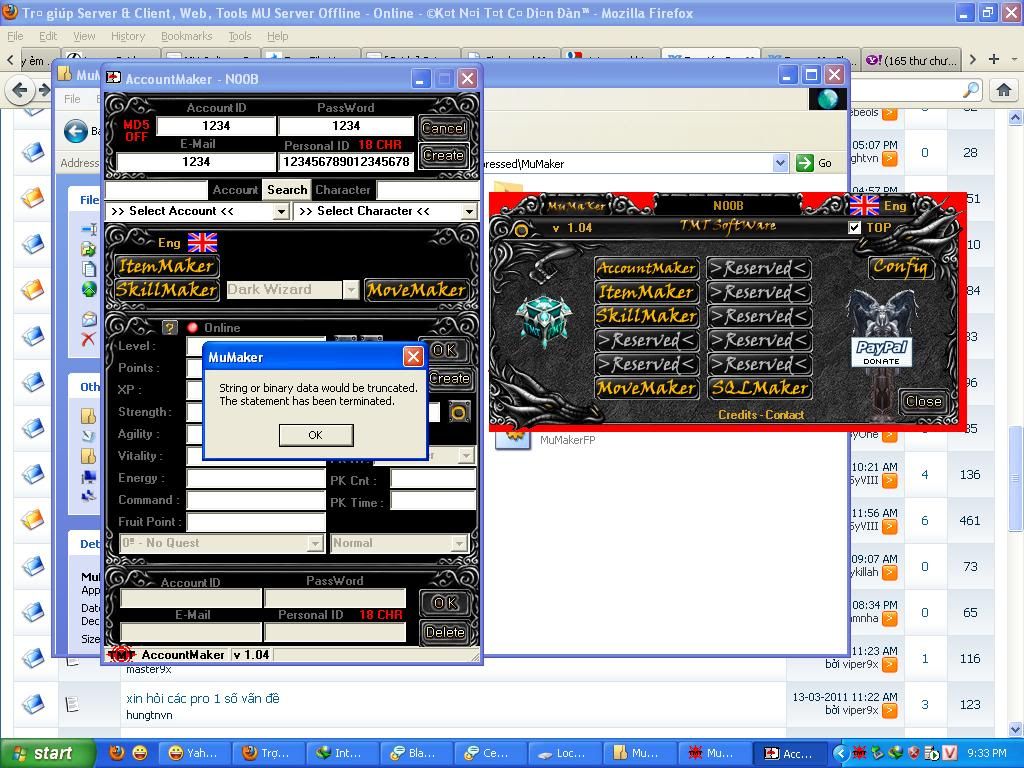This screenshot has width=1024, height=768.
Task: Open the File menu in Firefox
Action: click(x=15, y=36)
